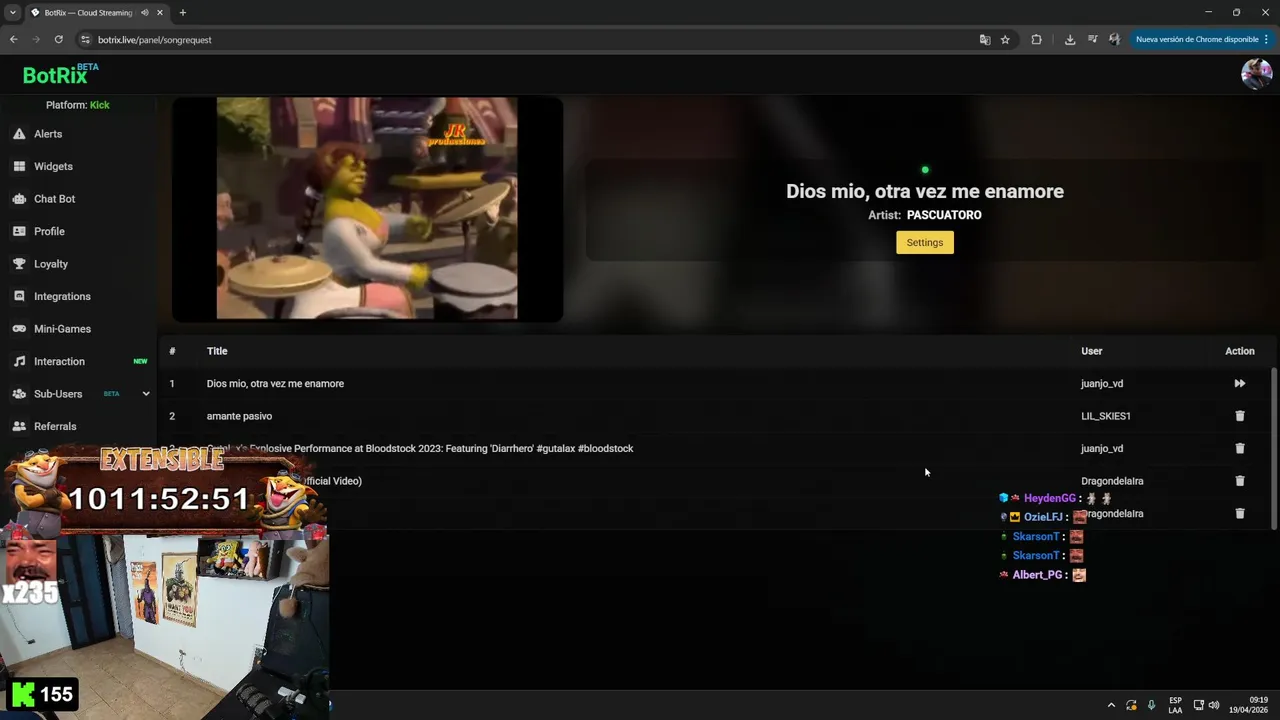Click the Sub-Users people icon

[19, 394]
